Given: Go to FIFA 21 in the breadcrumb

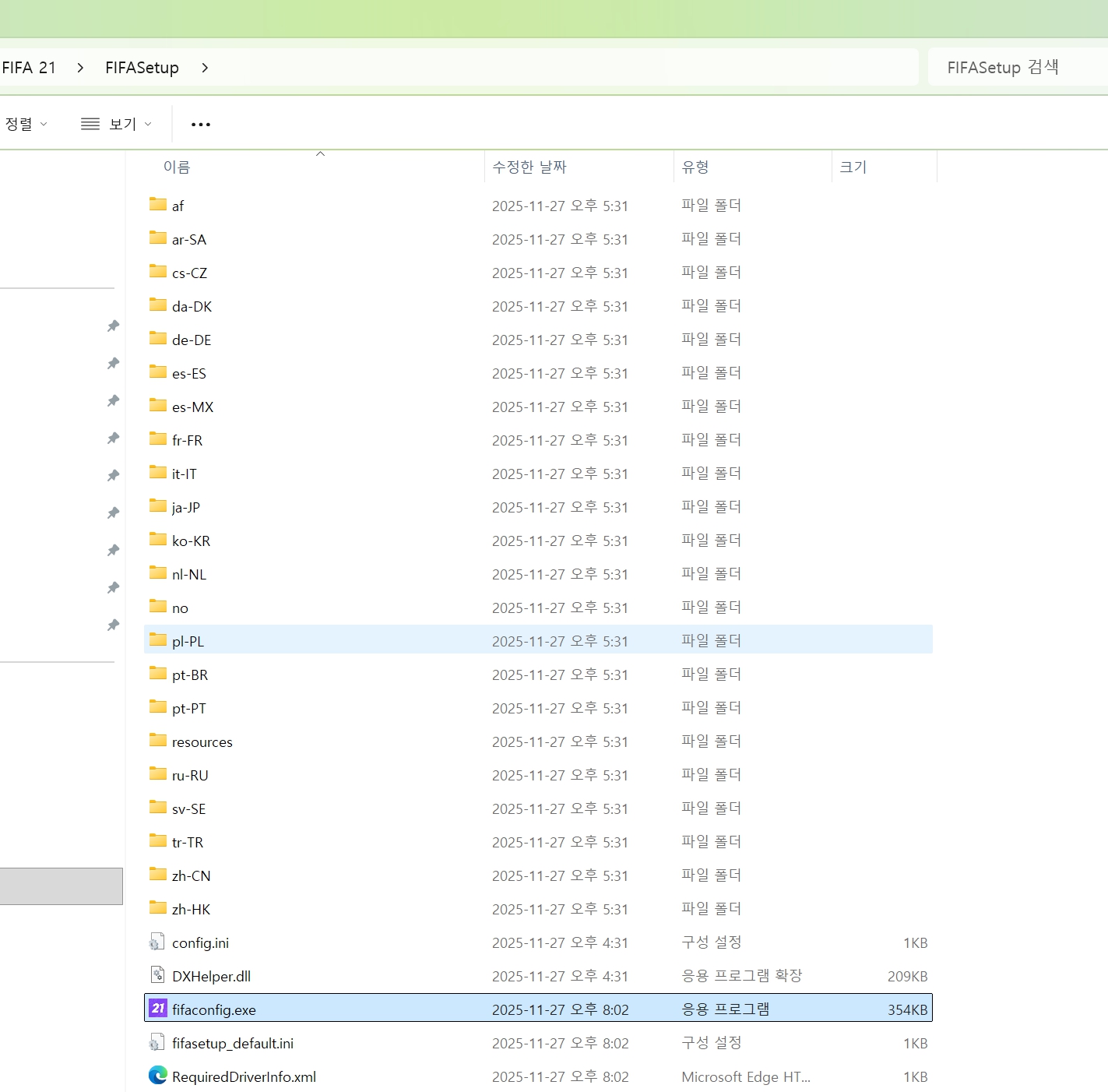Looking at the screenshot, I should pos(29,68).
